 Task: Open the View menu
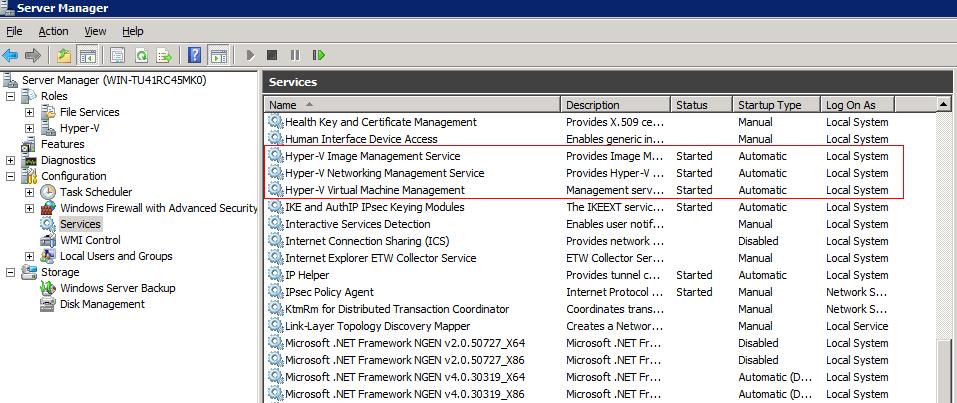coord(95,32)
